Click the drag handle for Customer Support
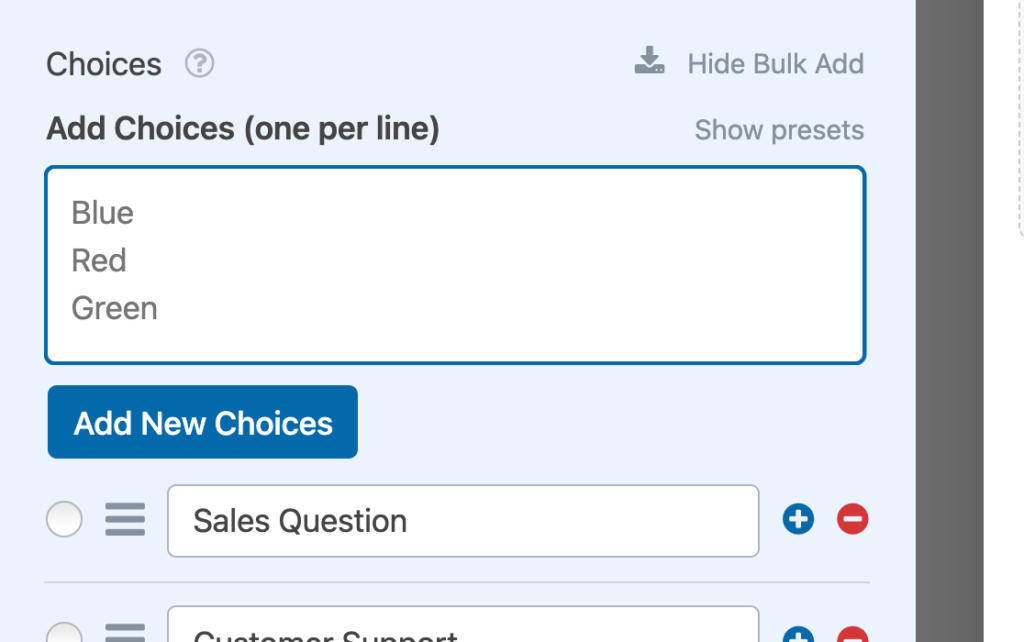Viewport: 1024px width, 642px height. [x=124, y=634]
